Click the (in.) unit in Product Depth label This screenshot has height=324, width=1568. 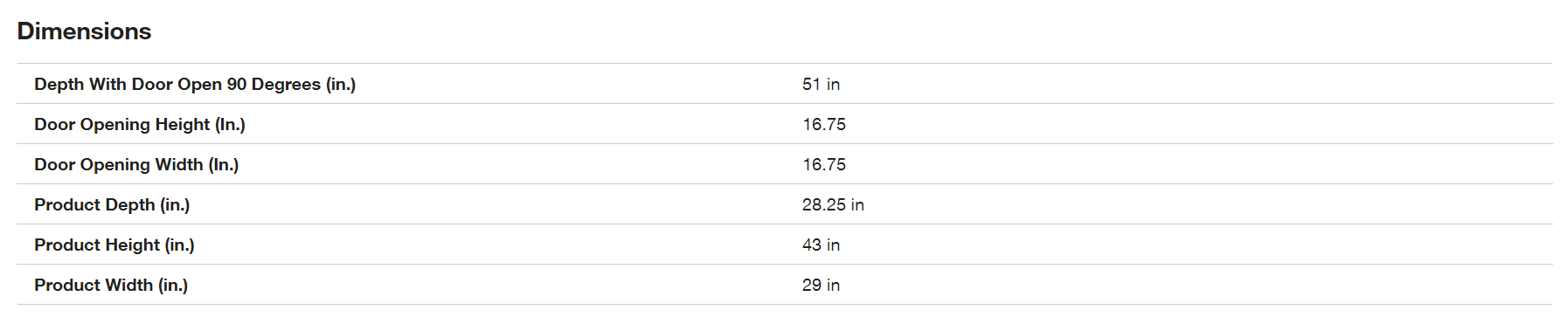click(x=175, y=205)
